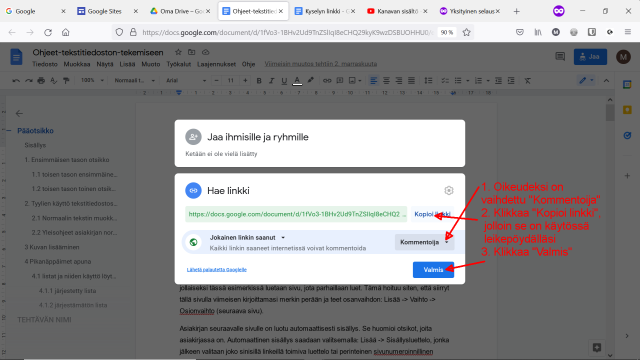Click the Firefox back arrow
640x360 pixels.
point(12,32)
